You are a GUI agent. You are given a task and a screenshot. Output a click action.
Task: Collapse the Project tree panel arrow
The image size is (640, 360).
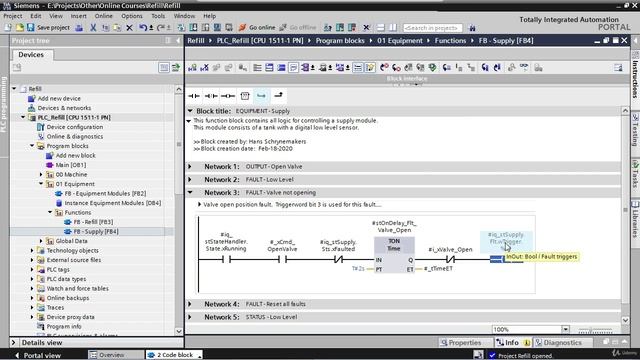[x=178, y=40]
